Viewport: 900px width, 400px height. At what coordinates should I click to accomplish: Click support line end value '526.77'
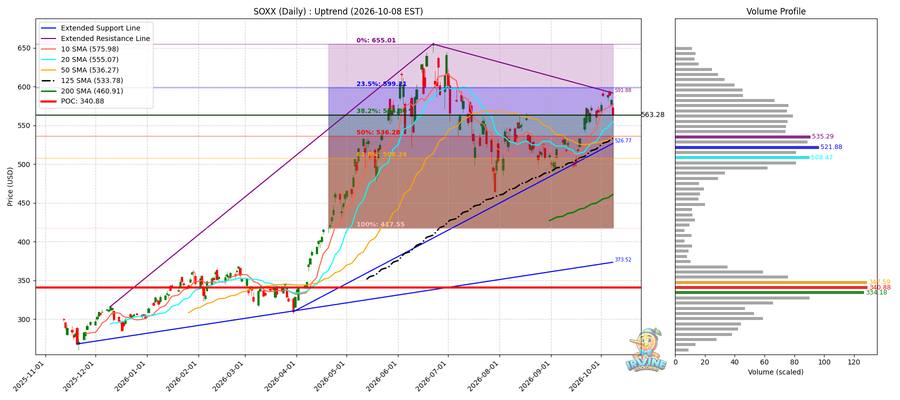click(623, 141)
